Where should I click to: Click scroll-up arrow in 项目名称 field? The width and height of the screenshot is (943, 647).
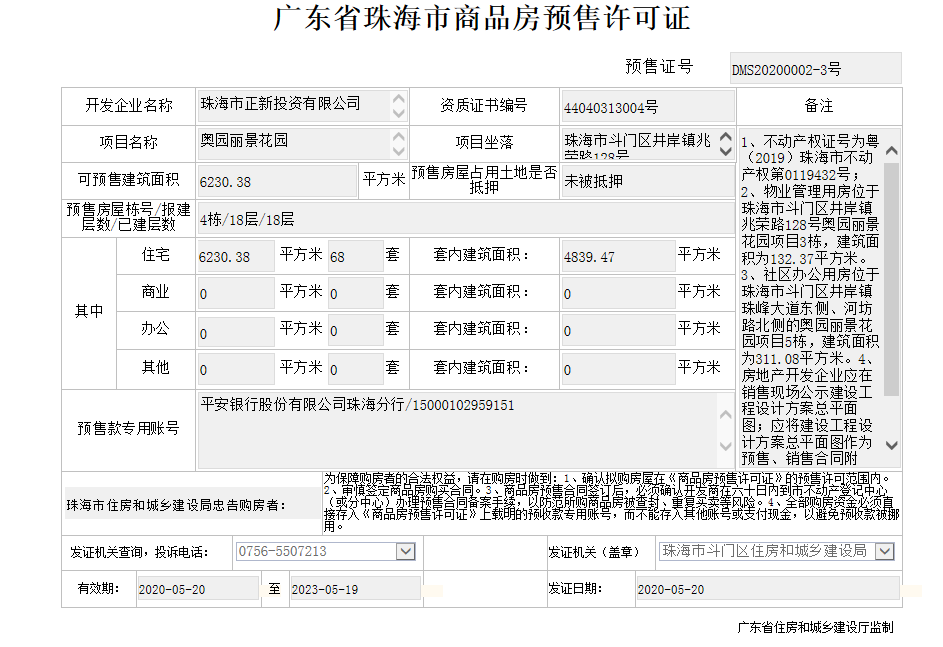(399, 135)
